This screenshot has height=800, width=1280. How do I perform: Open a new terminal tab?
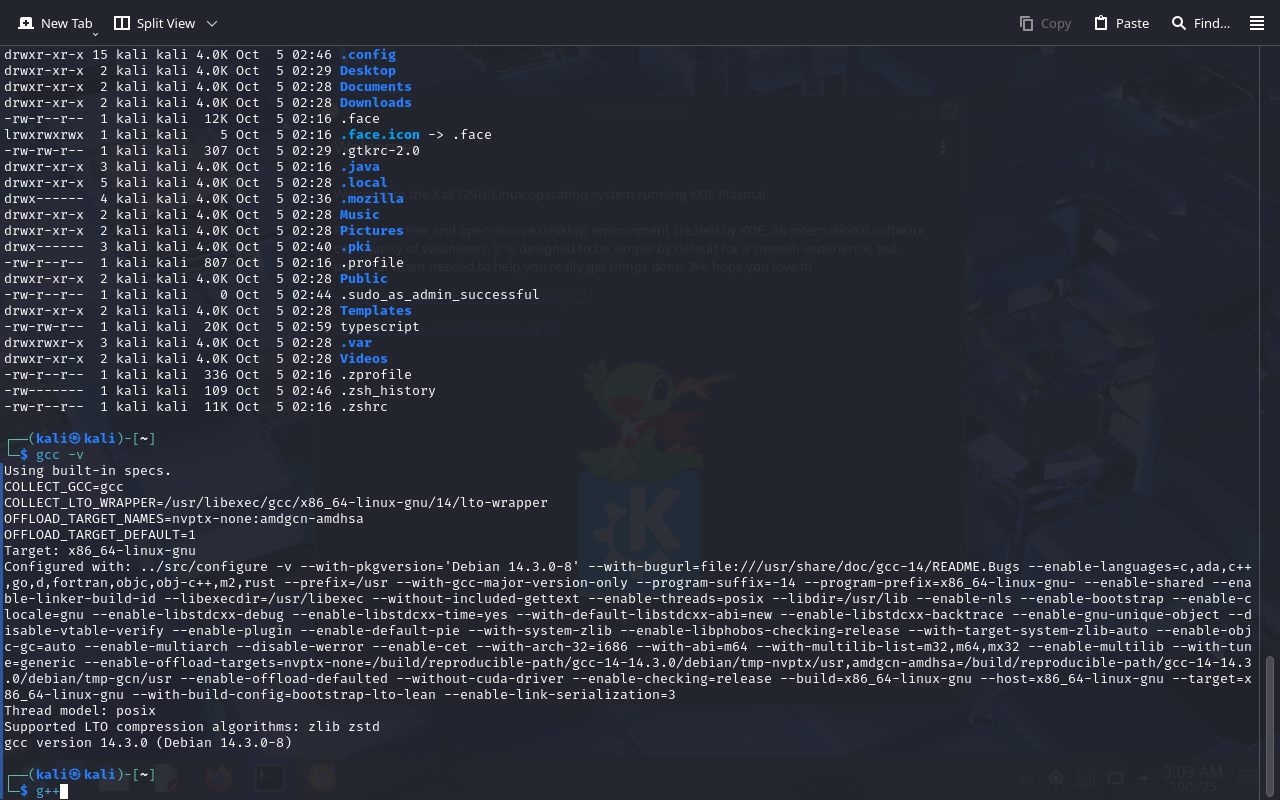click(55, 23)
